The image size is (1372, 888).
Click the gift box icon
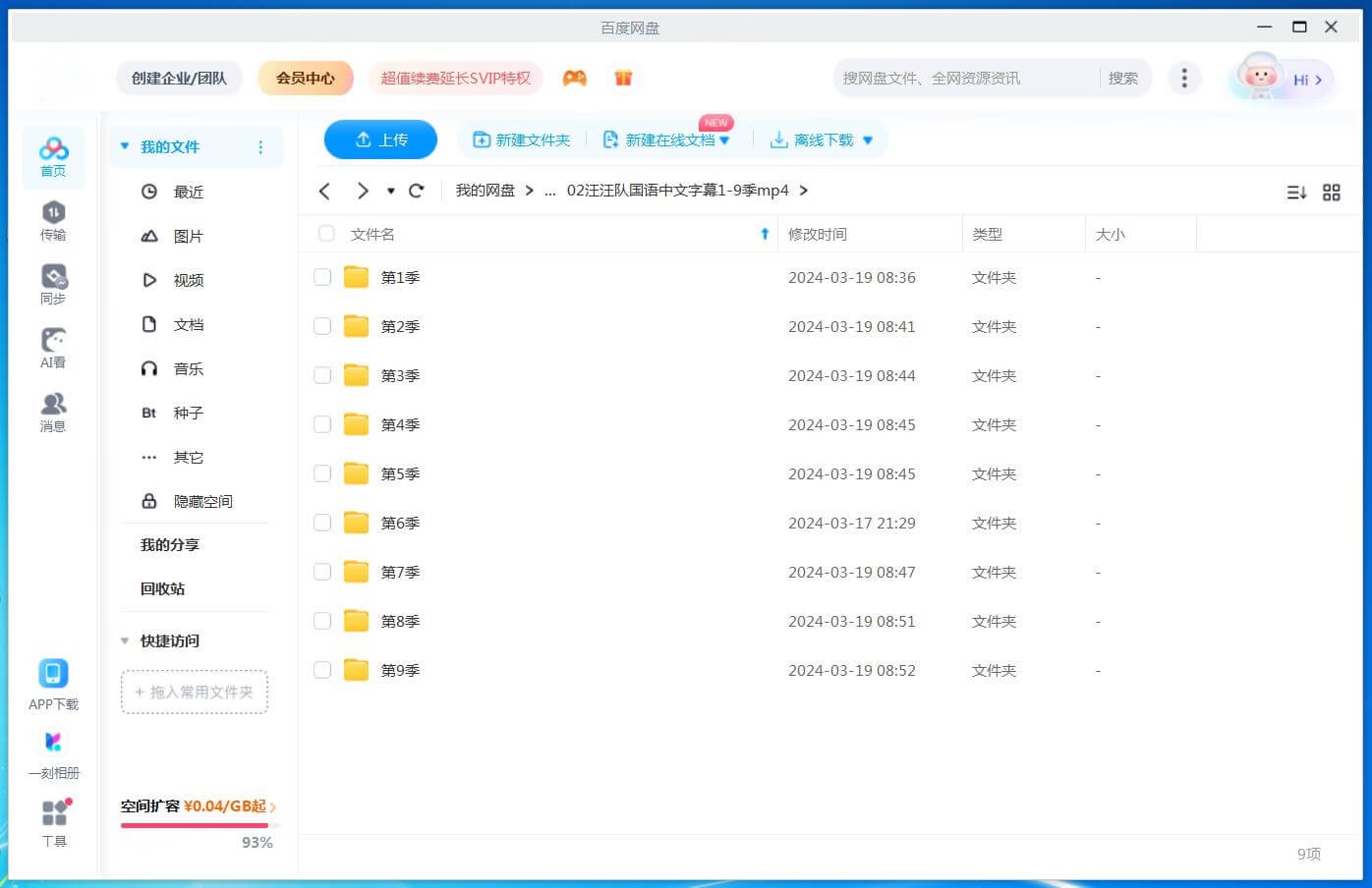[623, 78]
